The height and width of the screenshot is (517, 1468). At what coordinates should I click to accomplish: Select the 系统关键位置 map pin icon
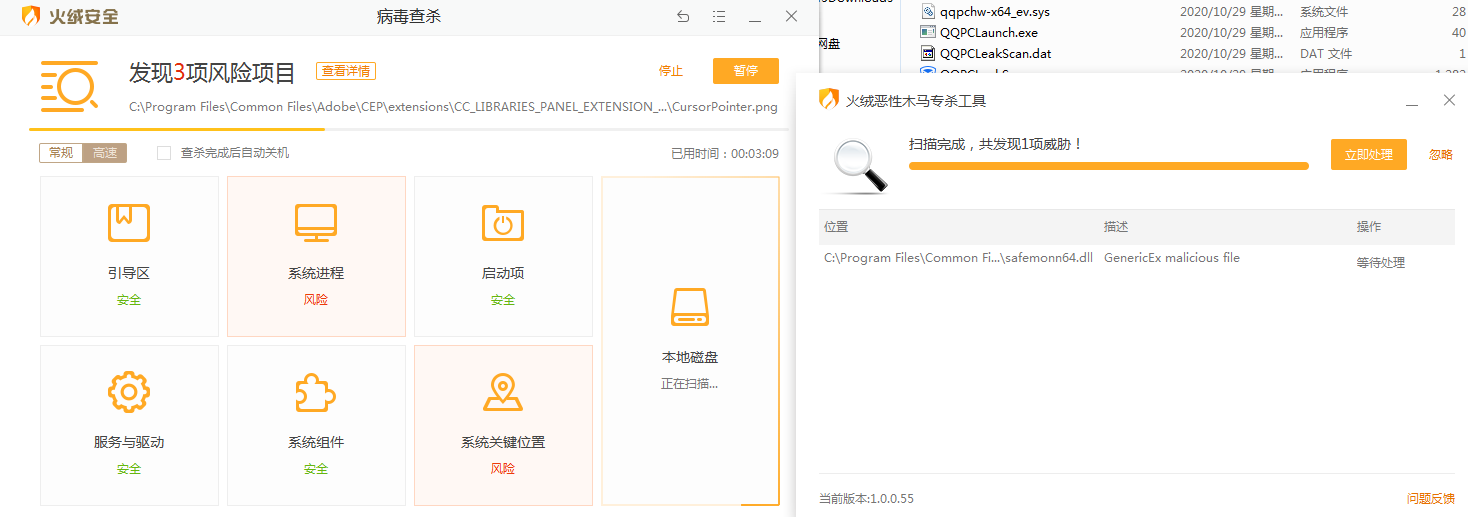pos(503,392)
